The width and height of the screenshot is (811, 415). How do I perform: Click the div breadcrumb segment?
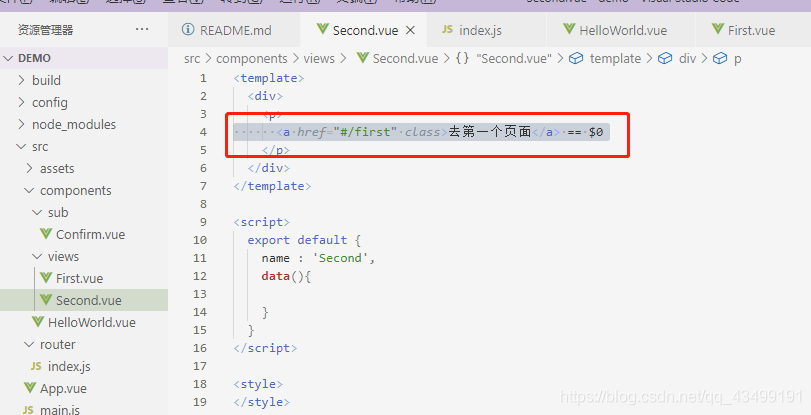tap(687, 58)
